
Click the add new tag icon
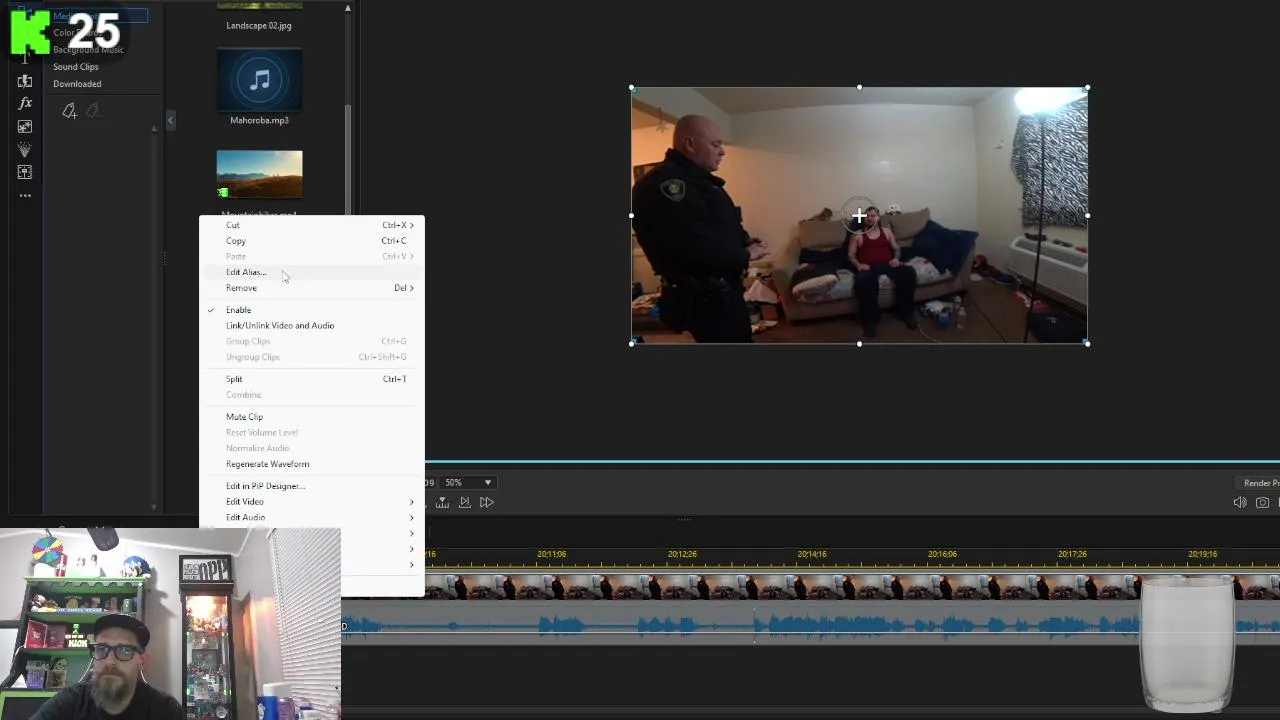click(69, 111)
